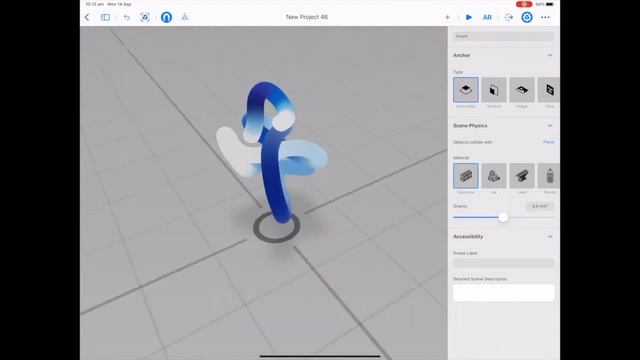Choose the Horizontal anchor type
640x360 pixels.
(466, 90)
